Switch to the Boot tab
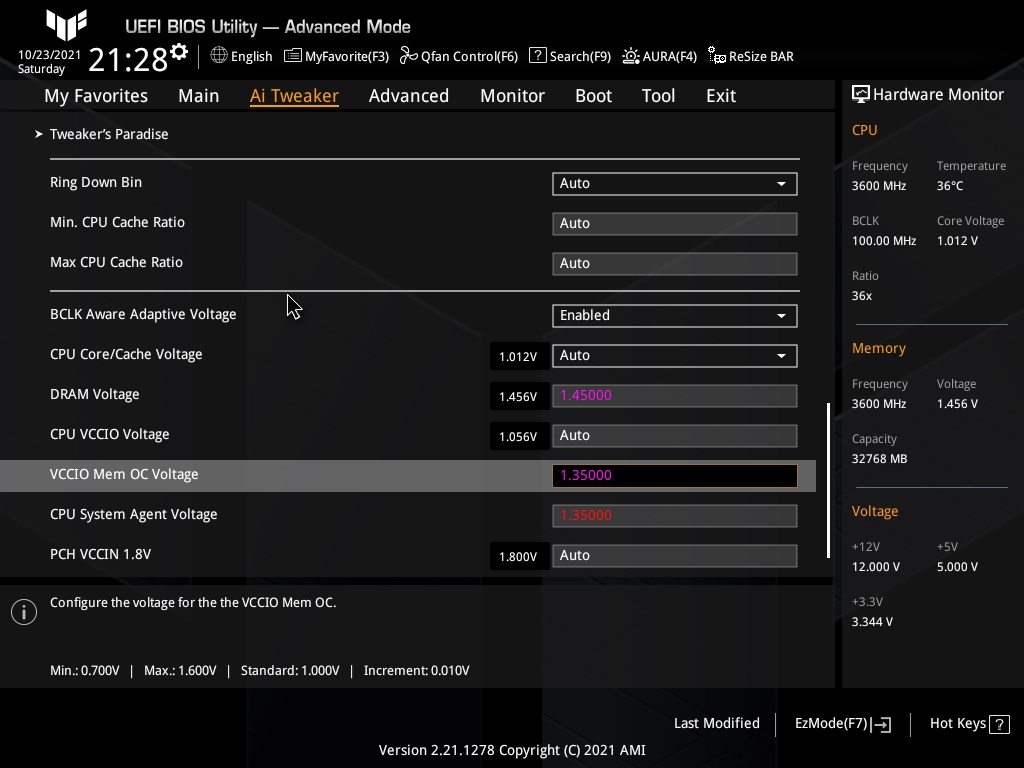Screen dimensions: 1024x768 pyautogui.click(x=594, y=96)
